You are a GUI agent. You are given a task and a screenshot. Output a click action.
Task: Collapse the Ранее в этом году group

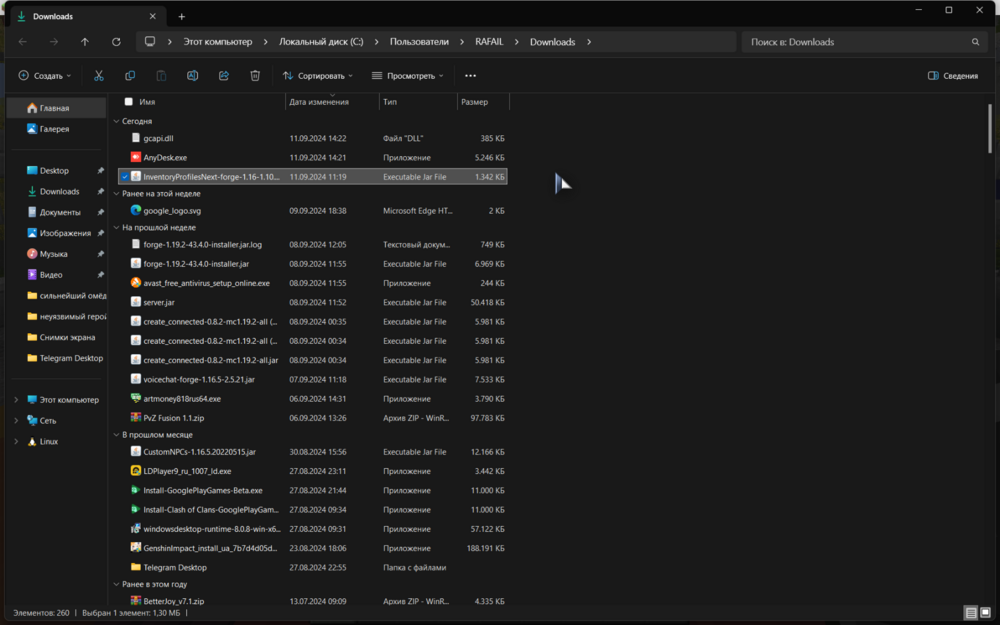click(x=116, y=584)
